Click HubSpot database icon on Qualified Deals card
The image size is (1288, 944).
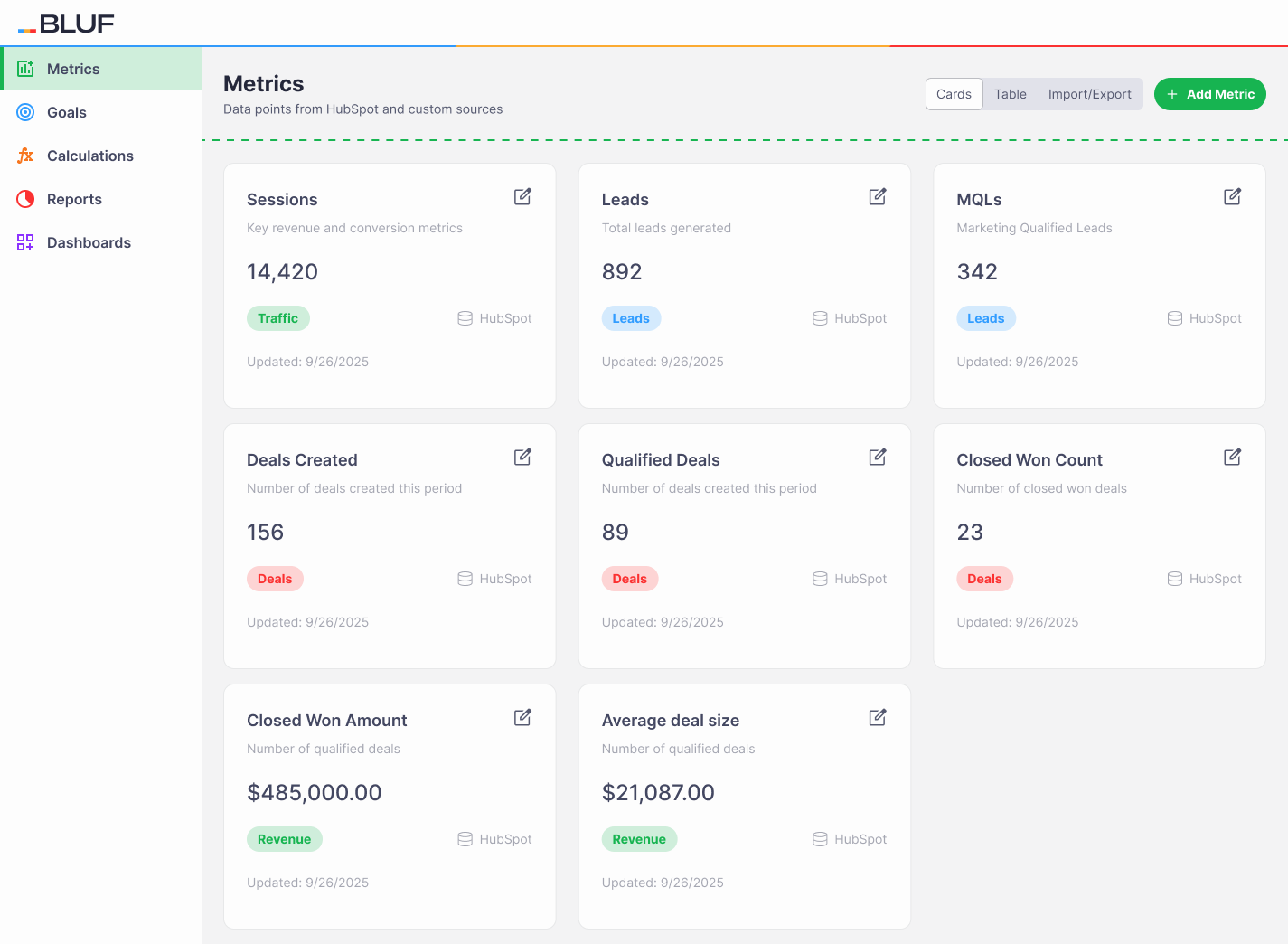pyautogui.click(x=820, y=579)
